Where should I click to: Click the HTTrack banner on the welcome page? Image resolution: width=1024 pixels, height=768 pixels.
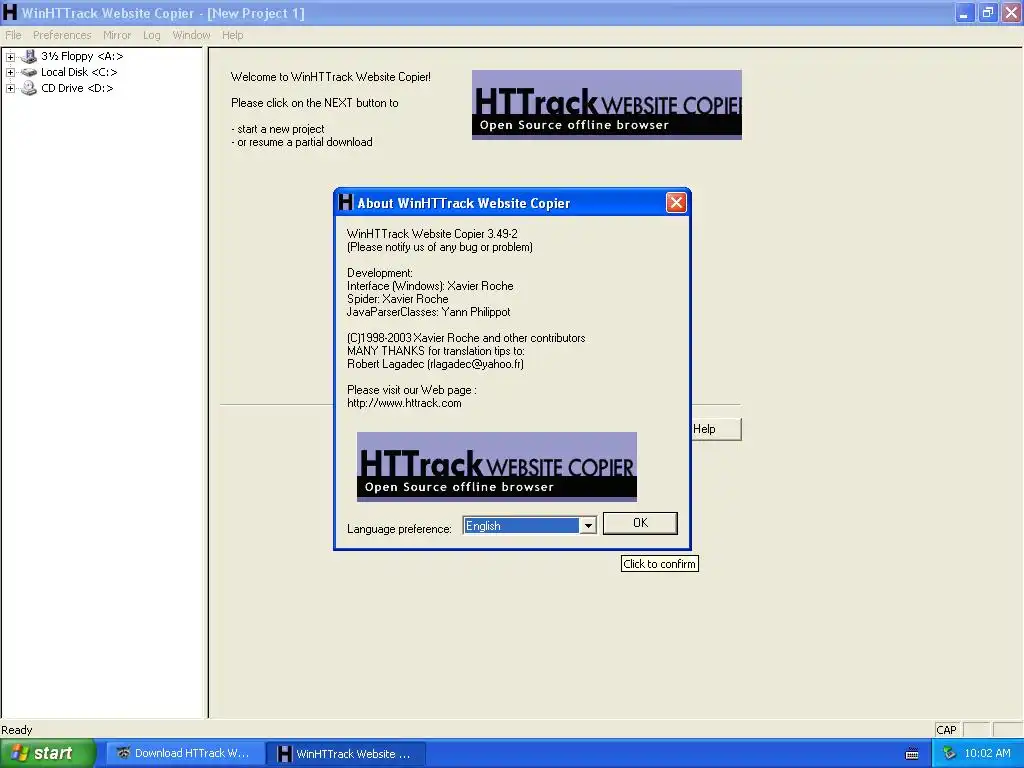click(607, 105)
